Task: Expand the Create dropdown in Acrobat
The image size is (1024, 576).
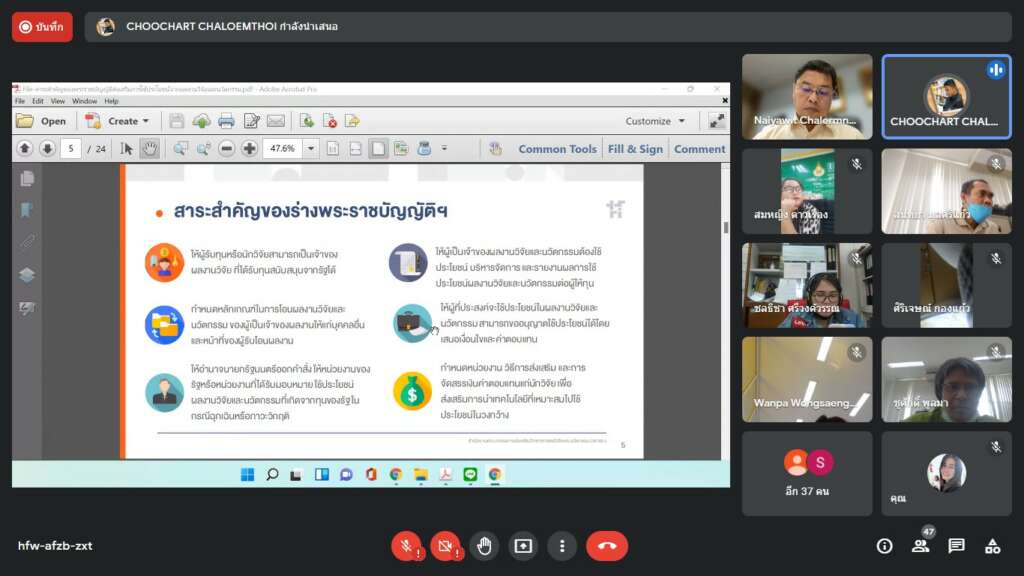Action: pyautogui.click(x=145, y=121)
